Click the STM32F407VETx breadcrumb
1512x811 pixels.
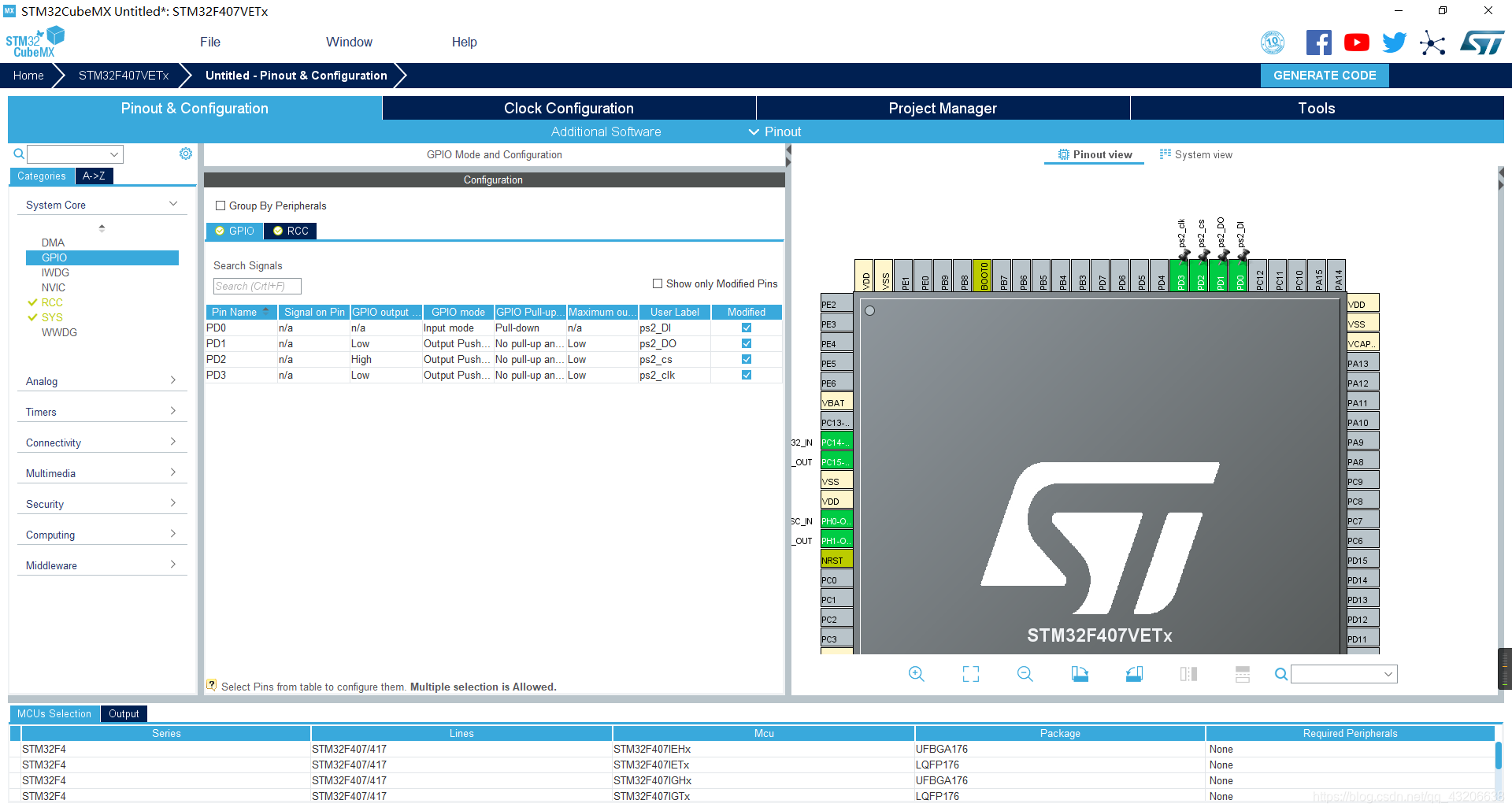click(x=124, y=76)
